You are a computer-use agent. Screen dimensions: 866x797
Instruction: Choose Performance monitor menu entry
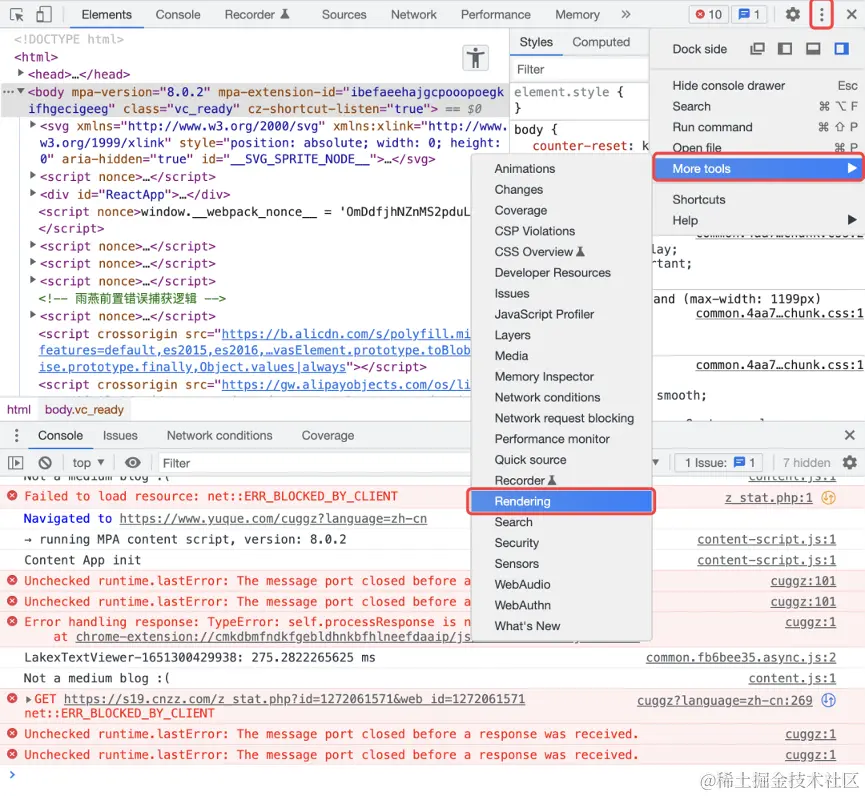[552, 439]
